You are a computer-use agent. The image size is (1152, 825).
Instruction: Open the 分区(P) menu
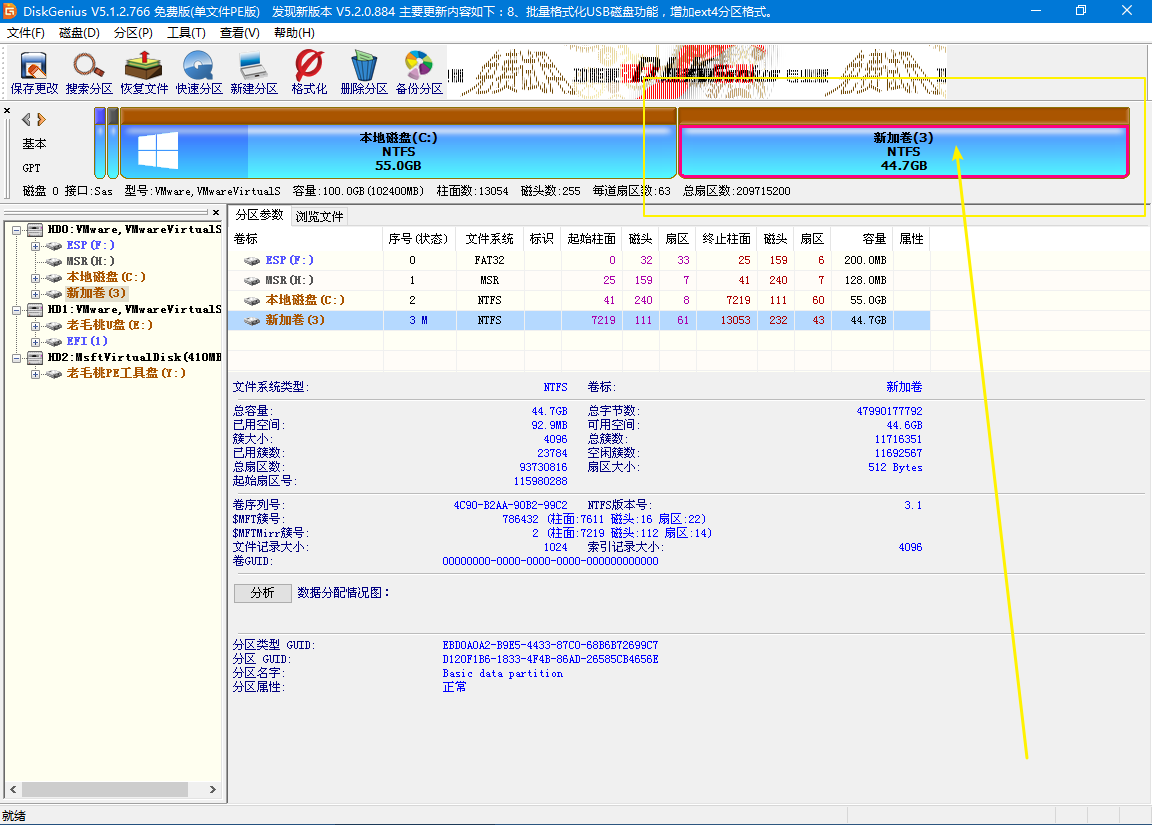[x=134, y=33]
